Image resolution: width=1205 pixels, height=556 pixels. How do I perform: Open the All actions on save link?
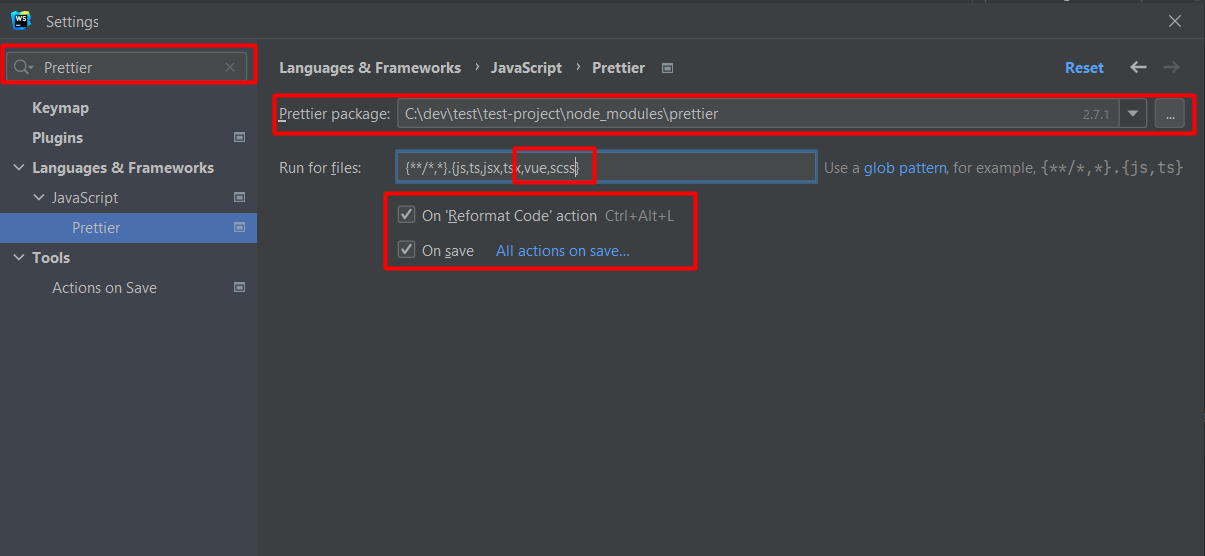[x=562, y=251]
